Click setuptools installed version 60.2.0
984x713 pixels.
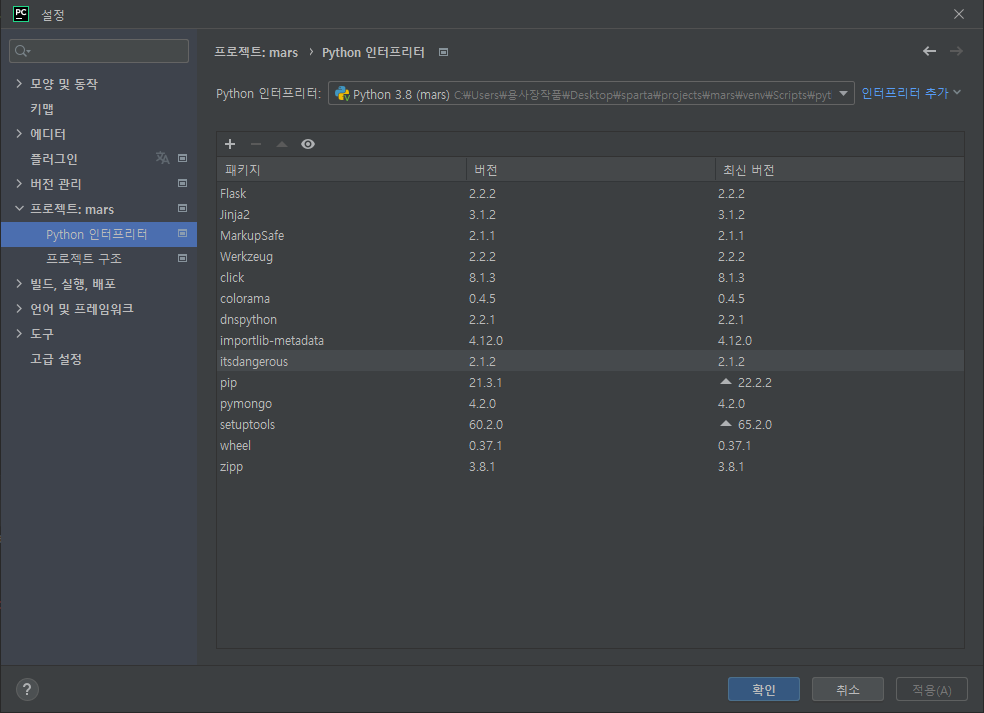[486, 425]
